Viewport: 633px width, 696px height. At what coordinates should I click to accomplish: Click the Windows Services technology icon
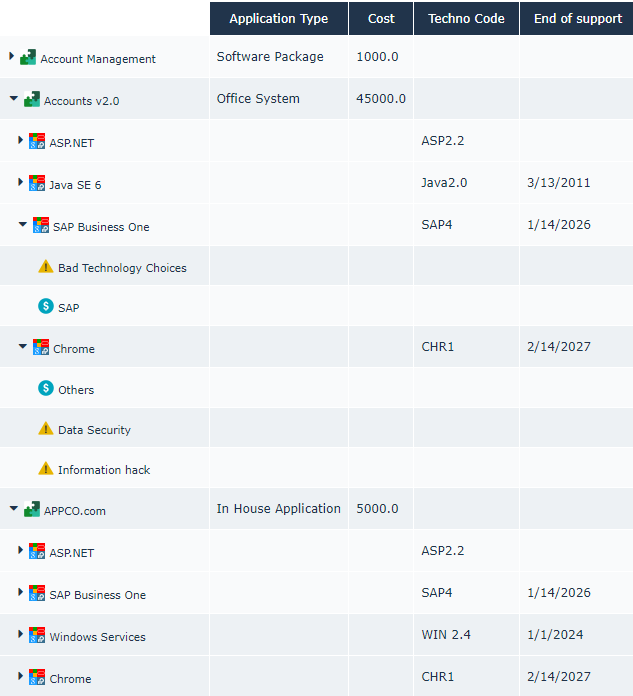tap(37, 636)
